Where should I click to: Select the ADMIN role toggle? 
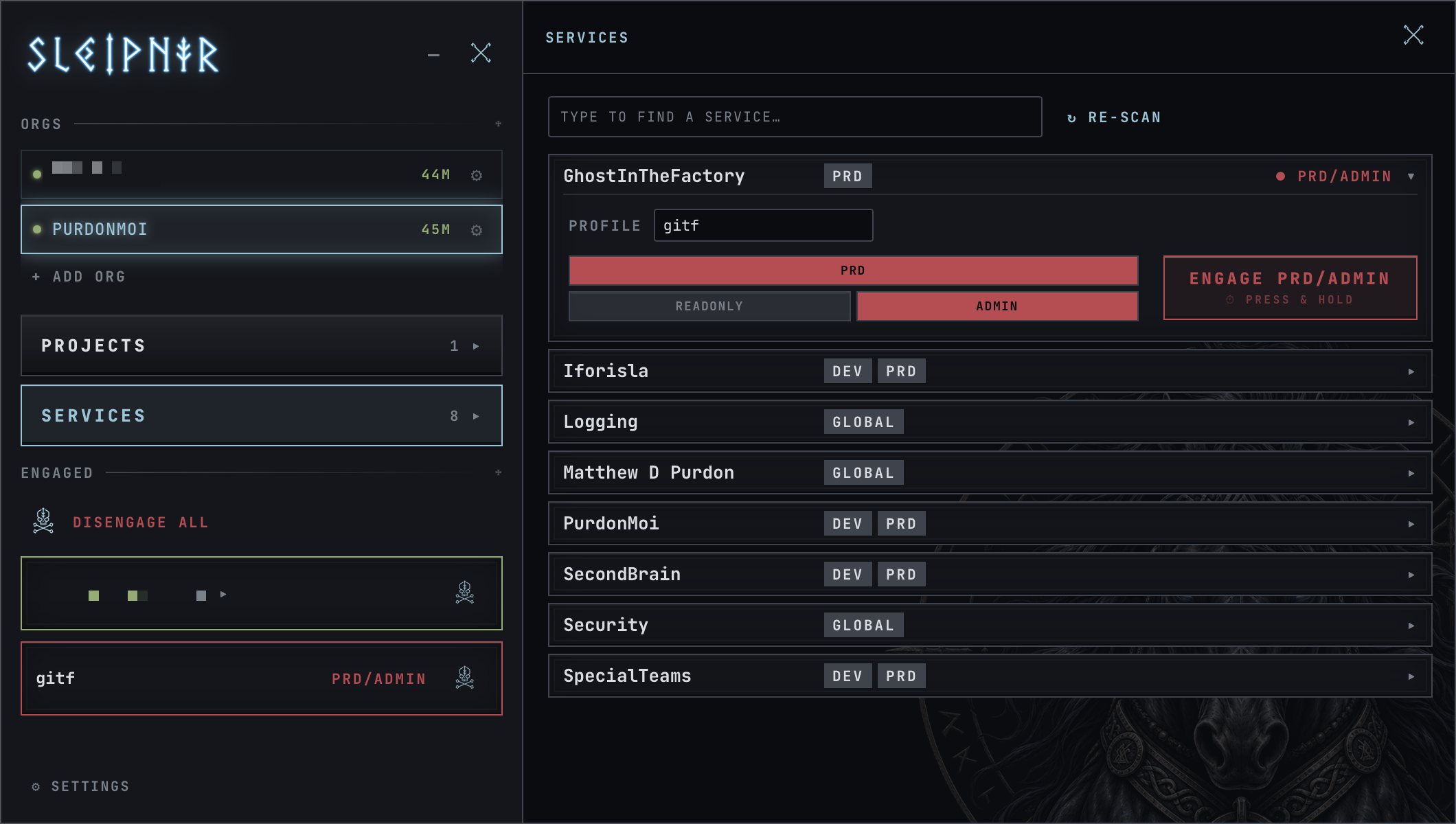pos(997,306)
